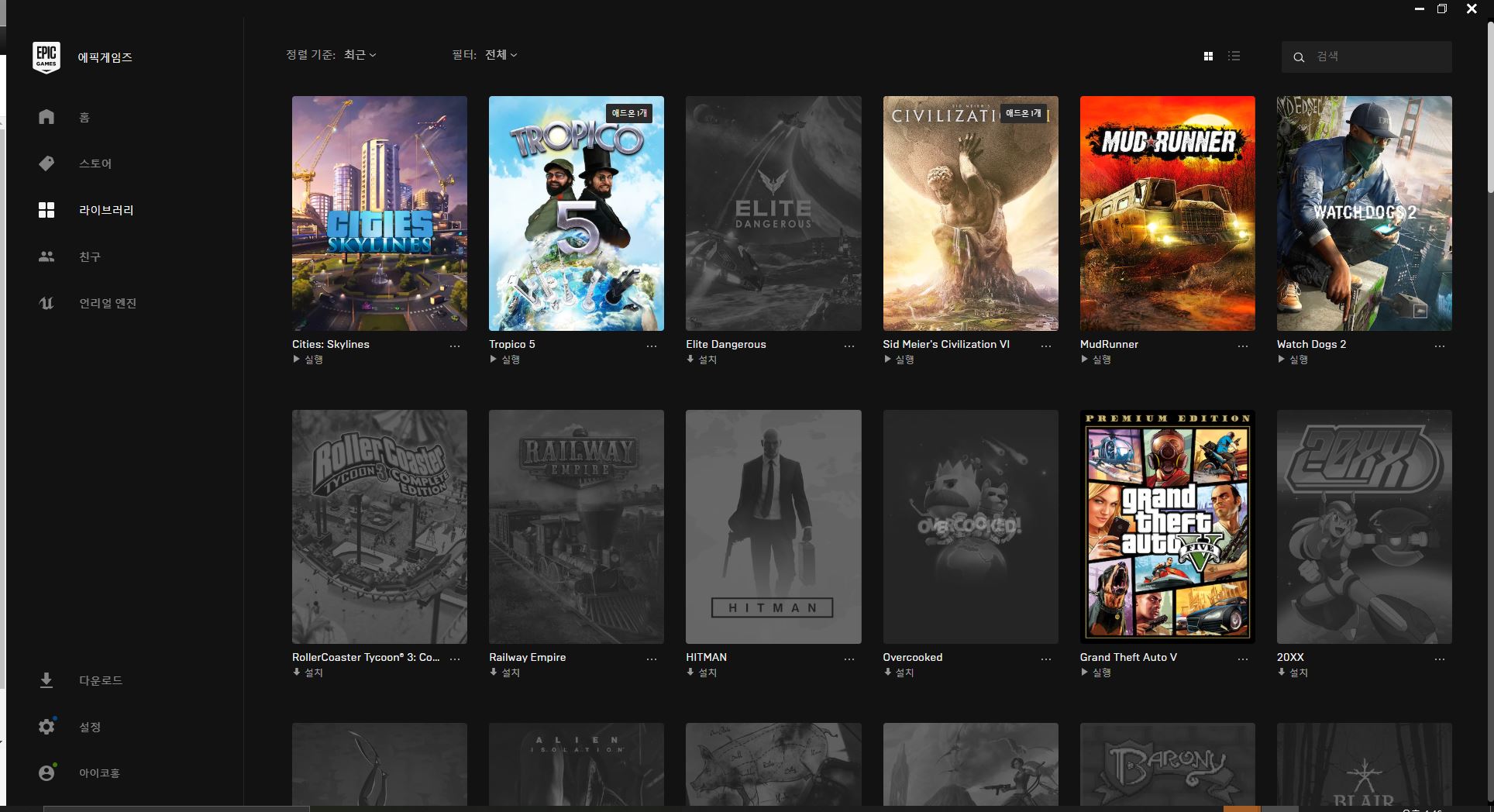
Task: Launch (실행) Cities: Skylines
Action: 308,360
